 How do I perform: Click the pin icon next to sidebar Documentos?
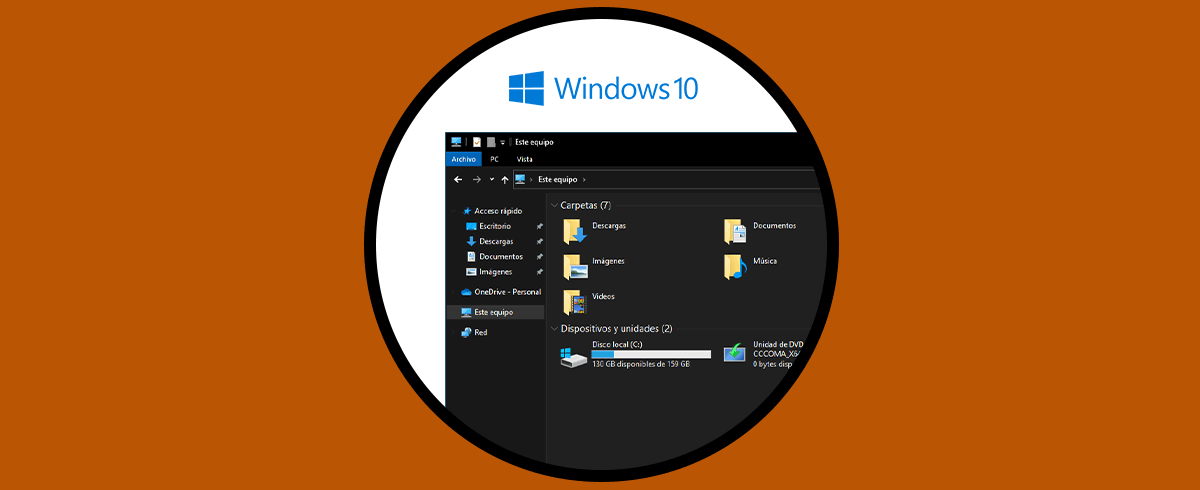539,256
